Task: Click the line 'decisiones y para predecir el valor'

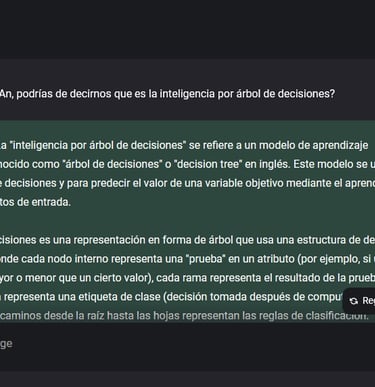Action: point(187,183)
